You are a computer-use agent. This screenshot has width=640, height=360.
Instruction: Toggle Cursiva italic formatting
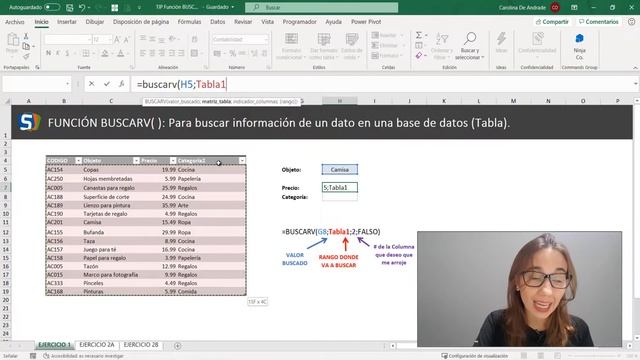click(x=58, y=53)
